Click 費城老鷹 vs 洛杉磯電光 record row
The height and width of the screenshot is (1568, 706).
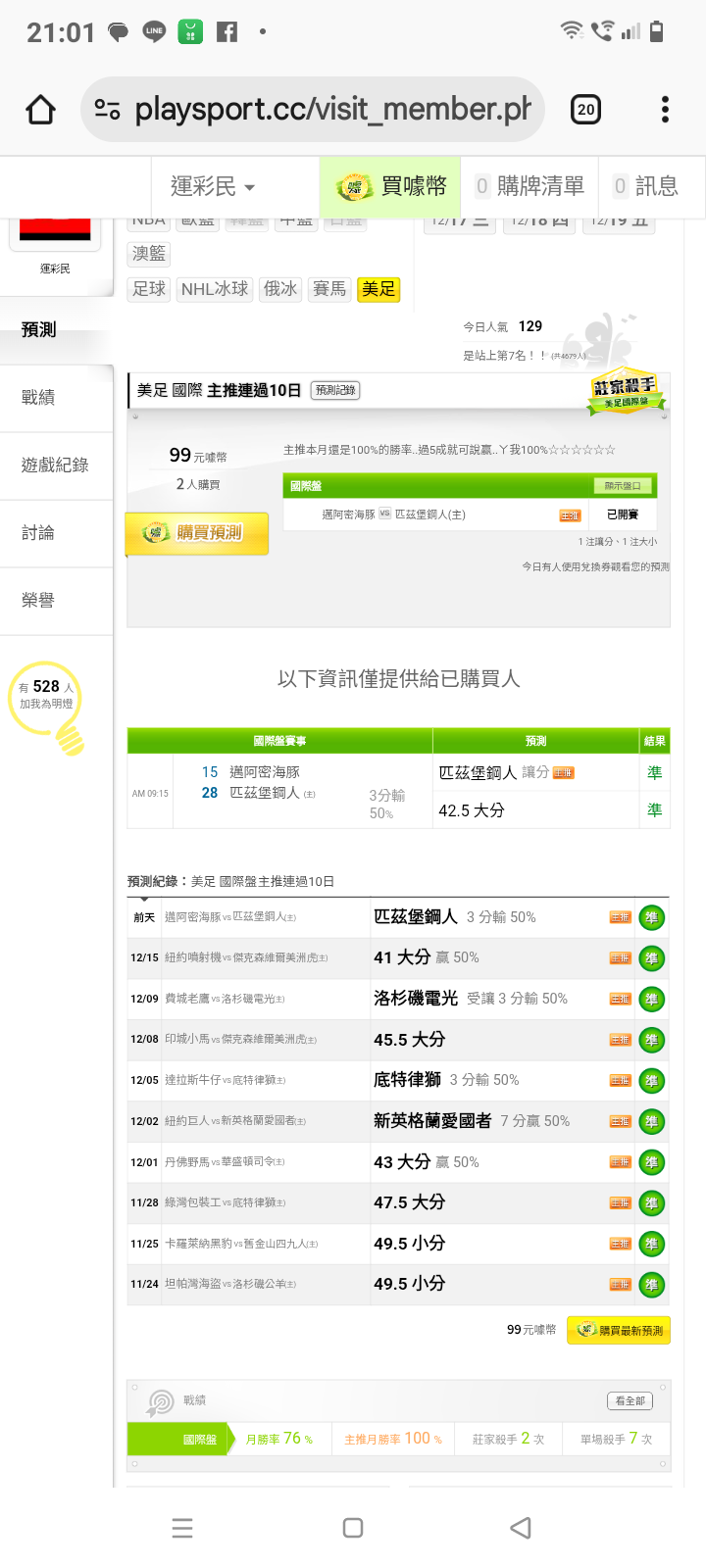(x=398, y=999)
